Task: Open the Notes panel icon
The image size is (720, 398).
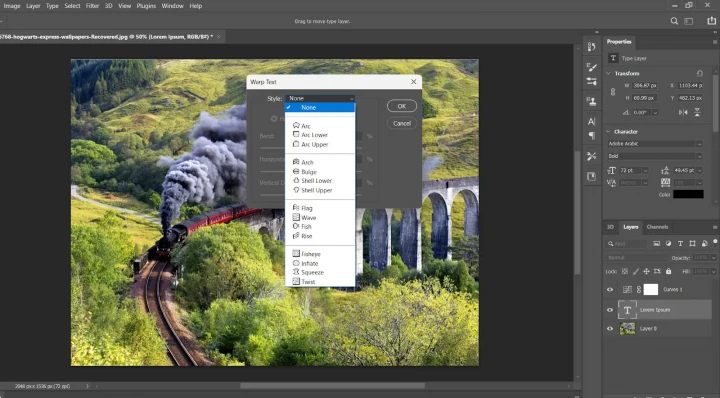Action: pyautogui.click(x=591, y=177)
